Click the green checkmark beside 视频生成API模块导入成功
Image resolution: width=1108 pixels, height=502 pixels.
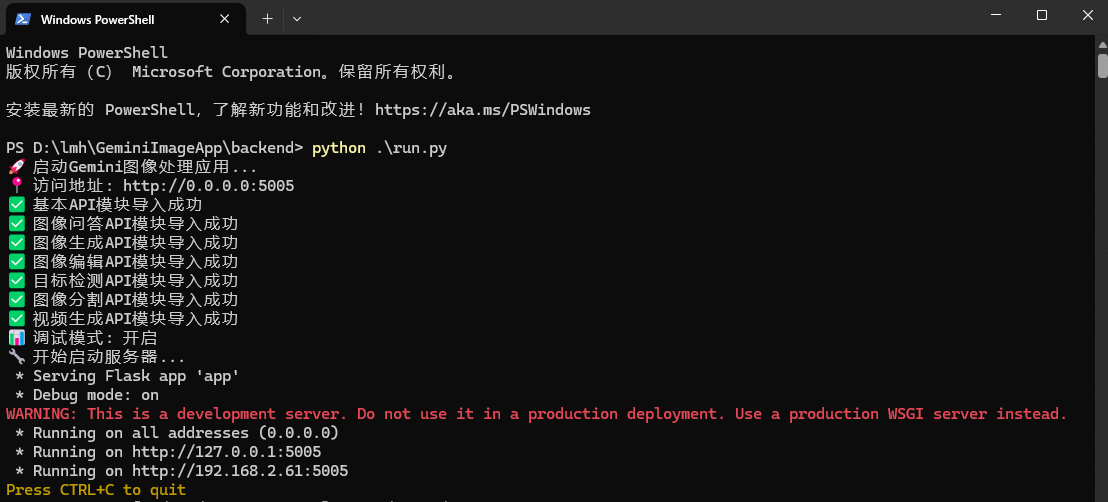[x=16, y=319]
